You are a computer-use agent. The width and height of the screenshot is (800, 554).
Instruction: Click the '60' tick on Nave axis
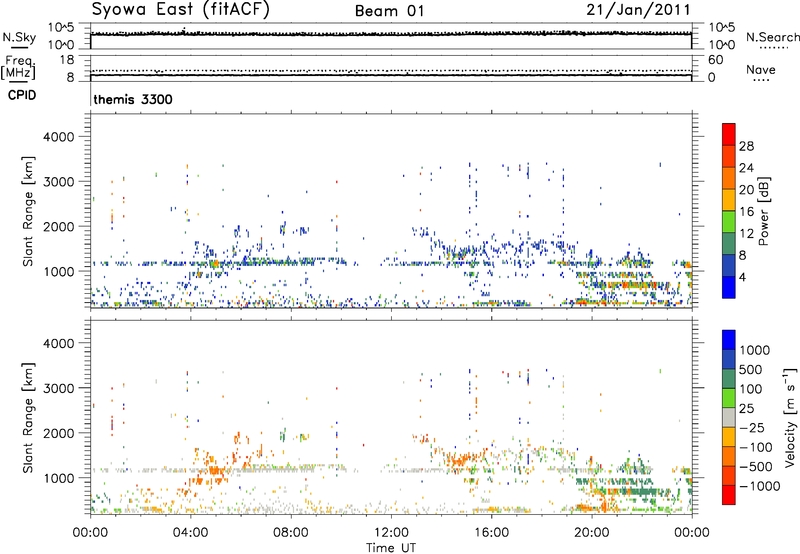click(716, 60)
